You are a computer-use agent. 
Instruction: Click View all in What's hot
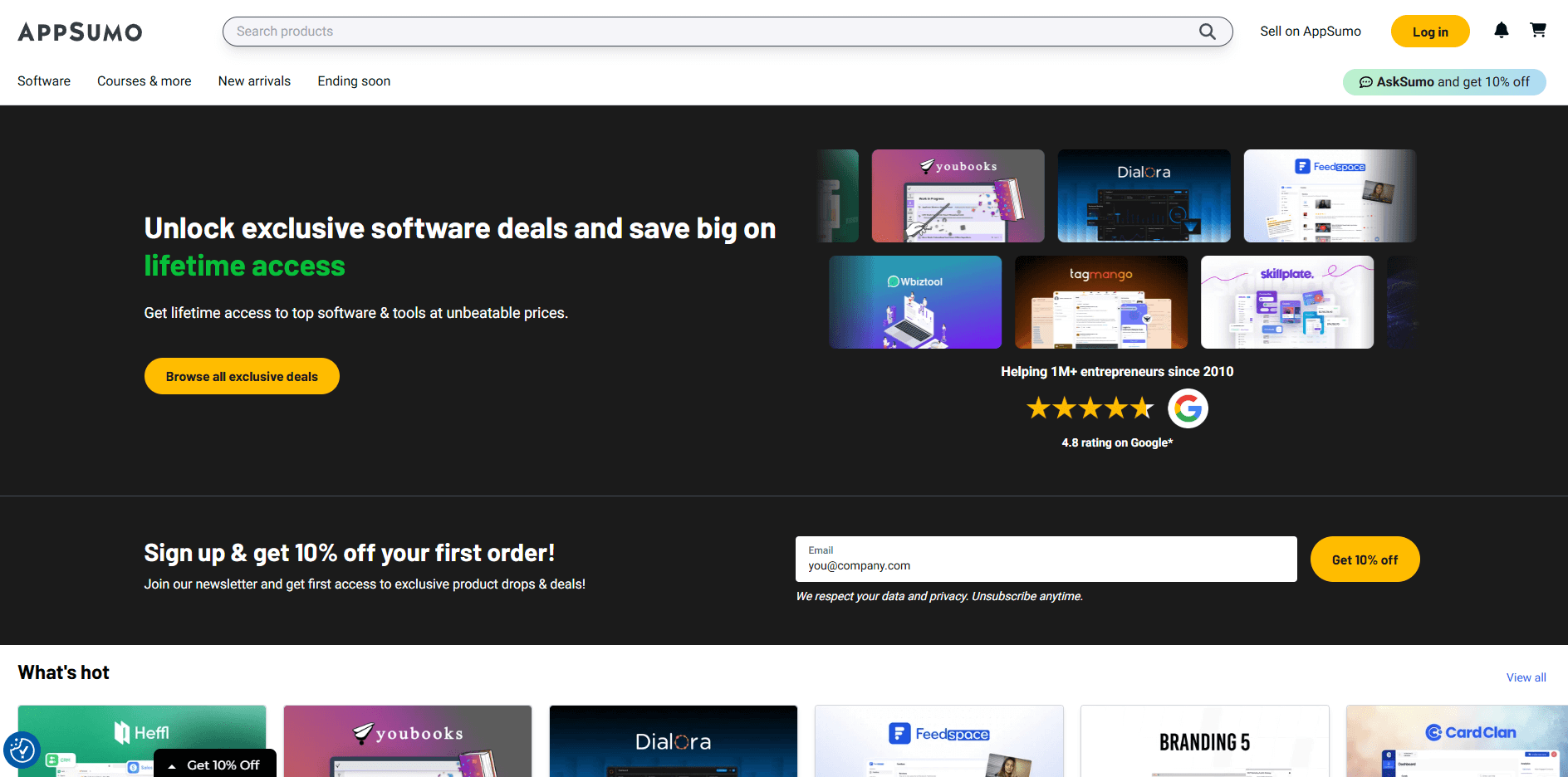1526,677
